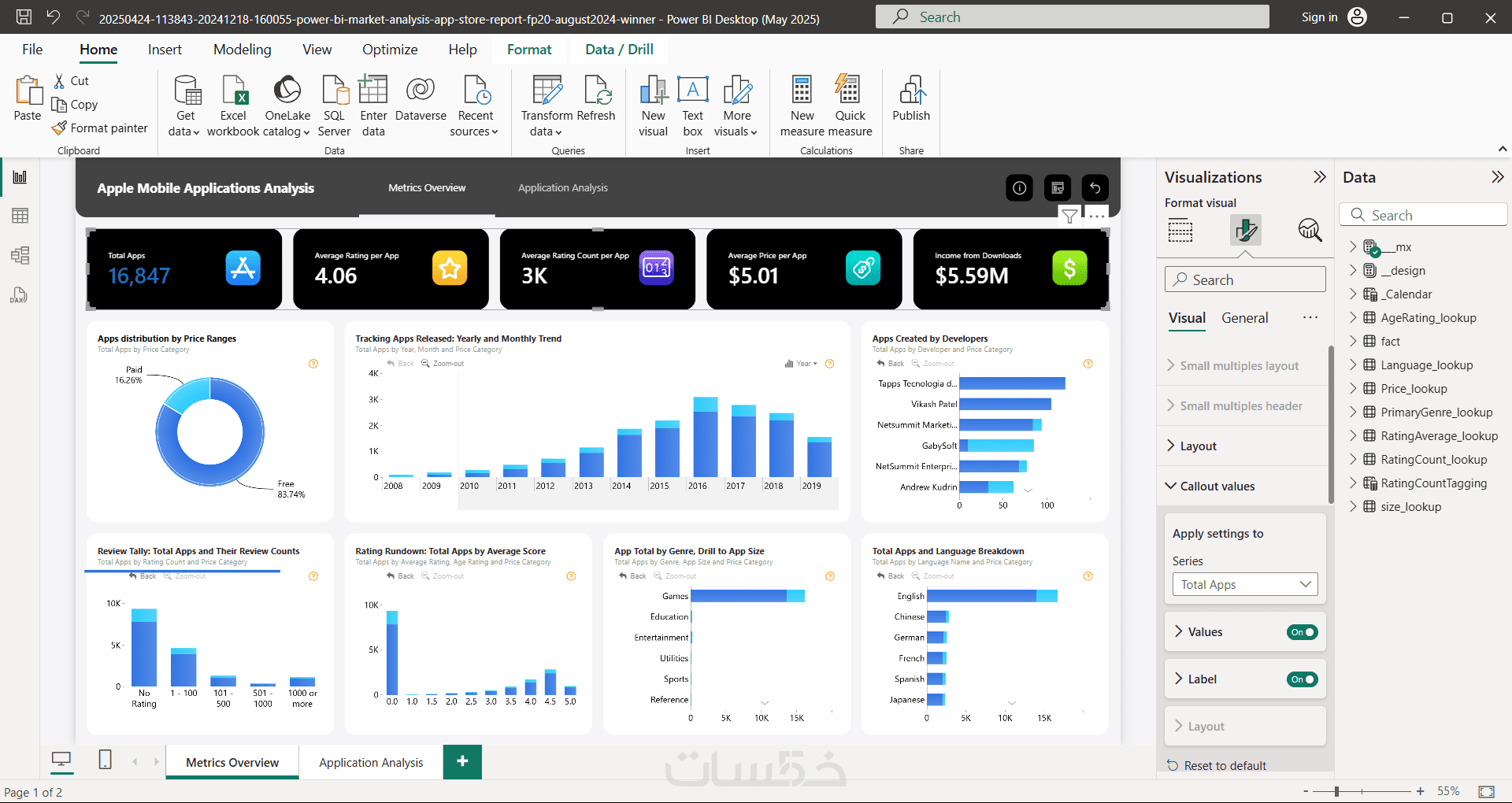Switch to Model view in left sidebar
The image size is (1512, 803).
[x=20, y=255]
